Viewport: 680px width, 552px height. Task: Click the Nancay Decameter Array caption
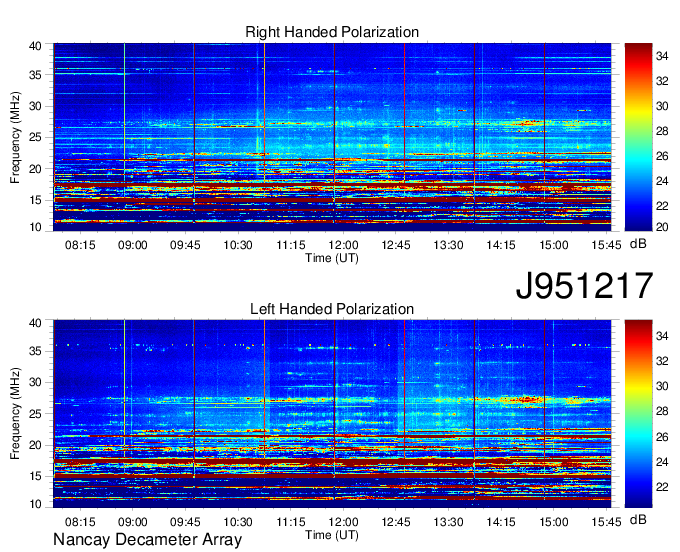coord(147,539)
